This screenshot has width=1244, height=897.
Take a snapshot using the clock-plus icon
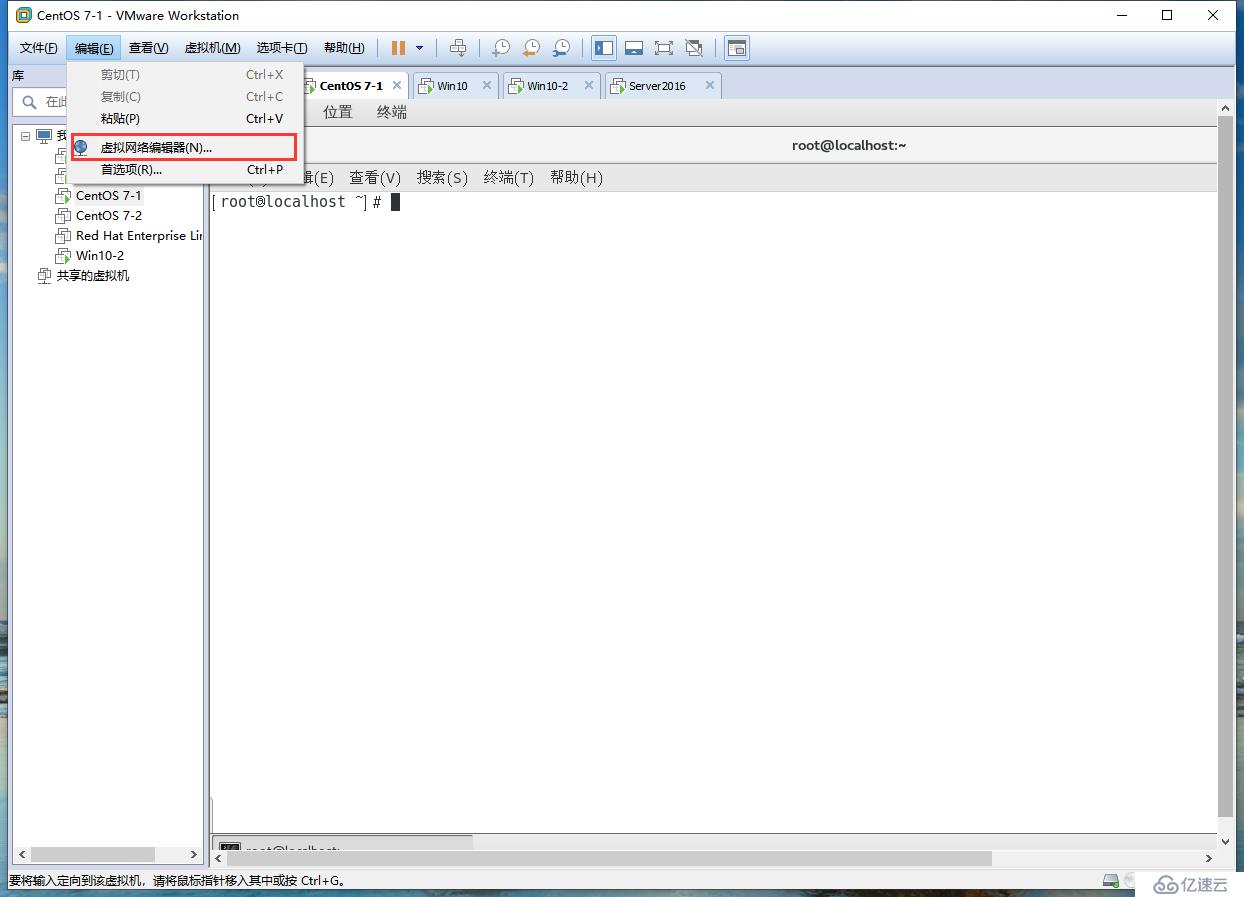501,48
